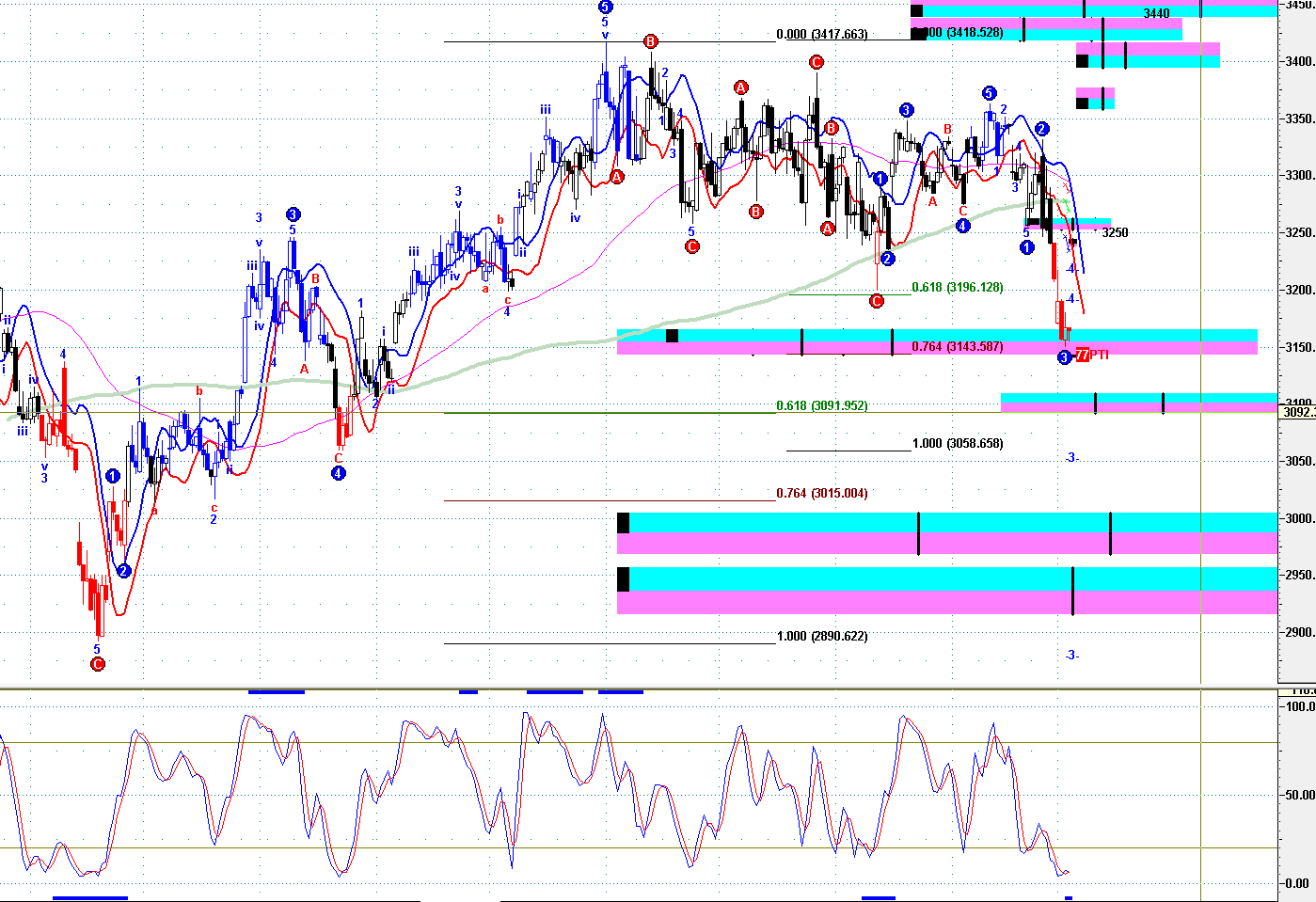Click black handle on 3400 resistance zone

(1082, 61)
